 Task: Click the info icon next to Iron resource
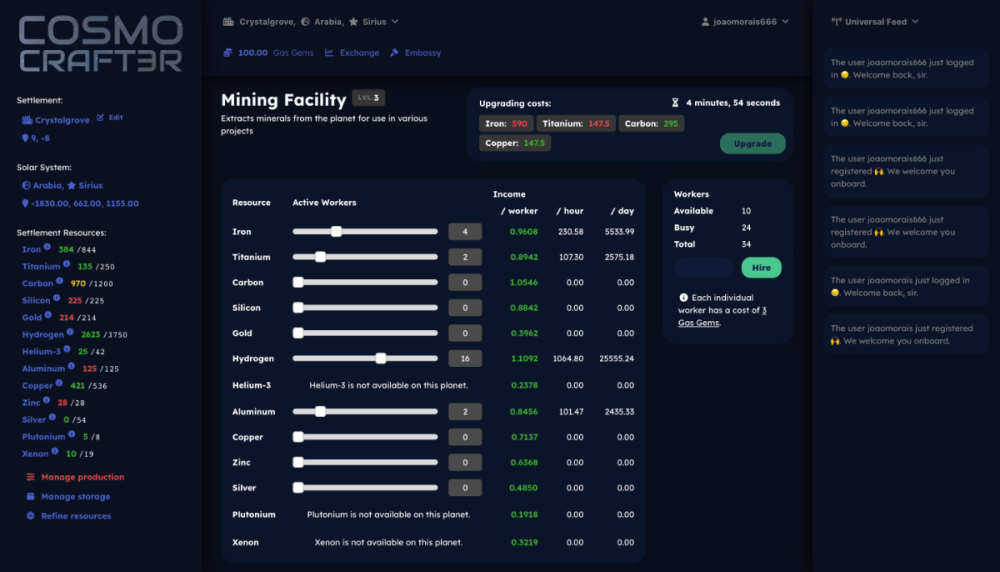(x=49, y=249)
